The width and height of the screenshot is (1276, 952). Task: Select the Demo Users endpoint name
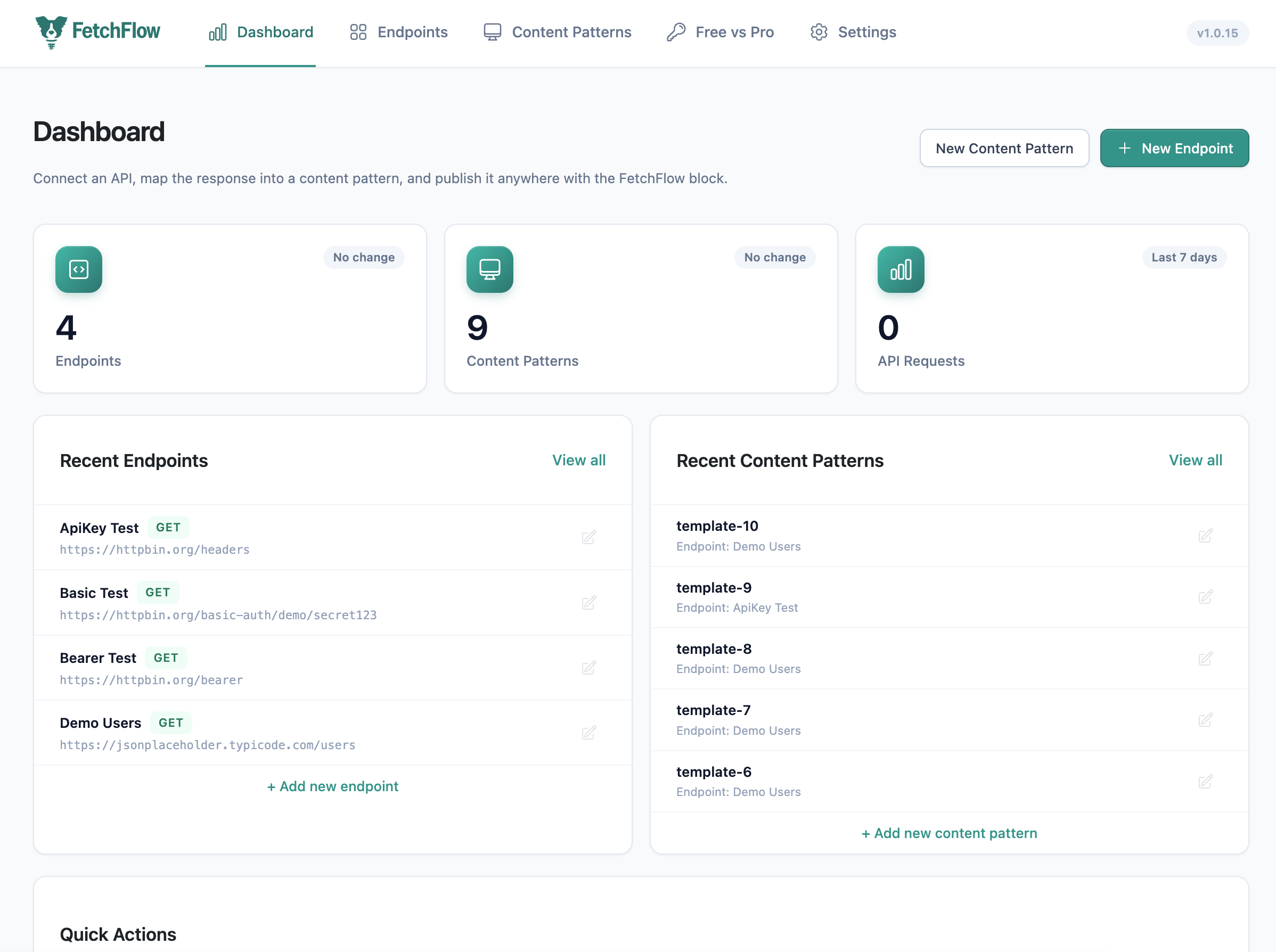(x=100, y=723)
